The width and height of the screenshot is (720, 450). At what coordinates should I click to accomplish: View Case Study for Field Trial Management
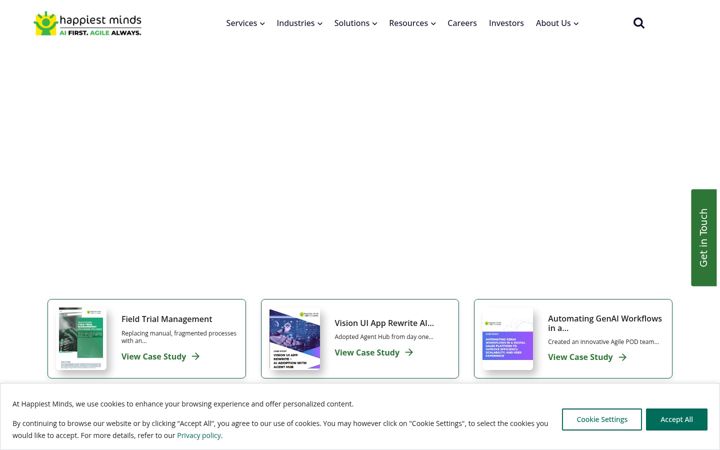coord(154,356)
